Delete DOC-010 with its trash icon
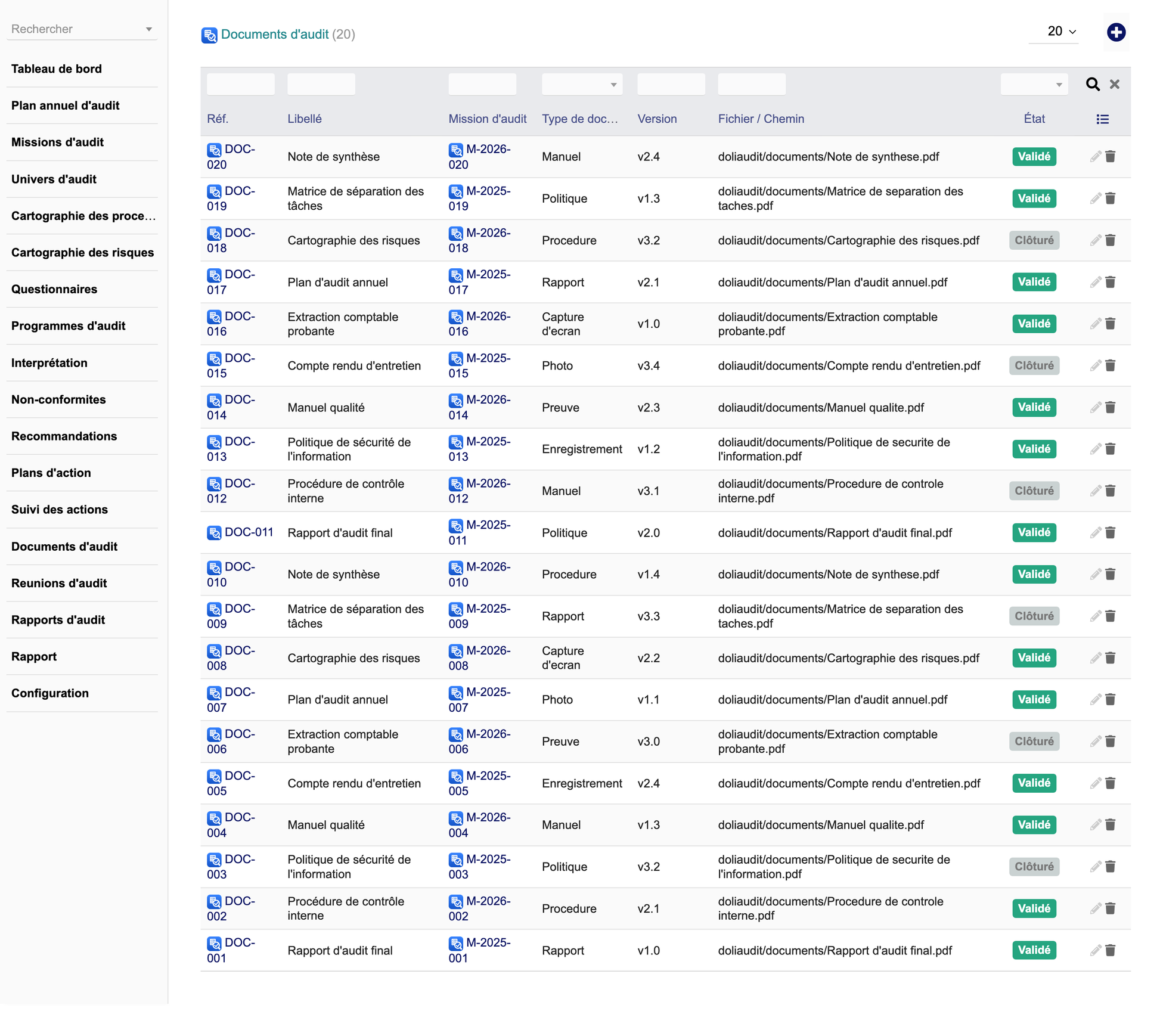 1110,574
